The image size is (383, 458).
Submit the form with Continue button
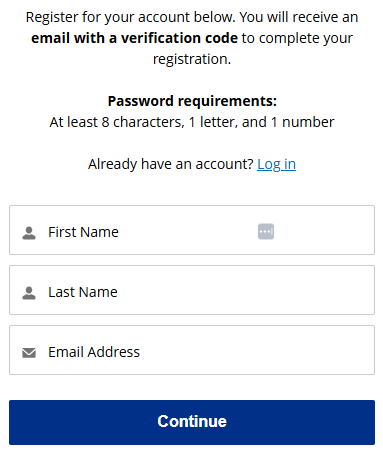point(192,422)
